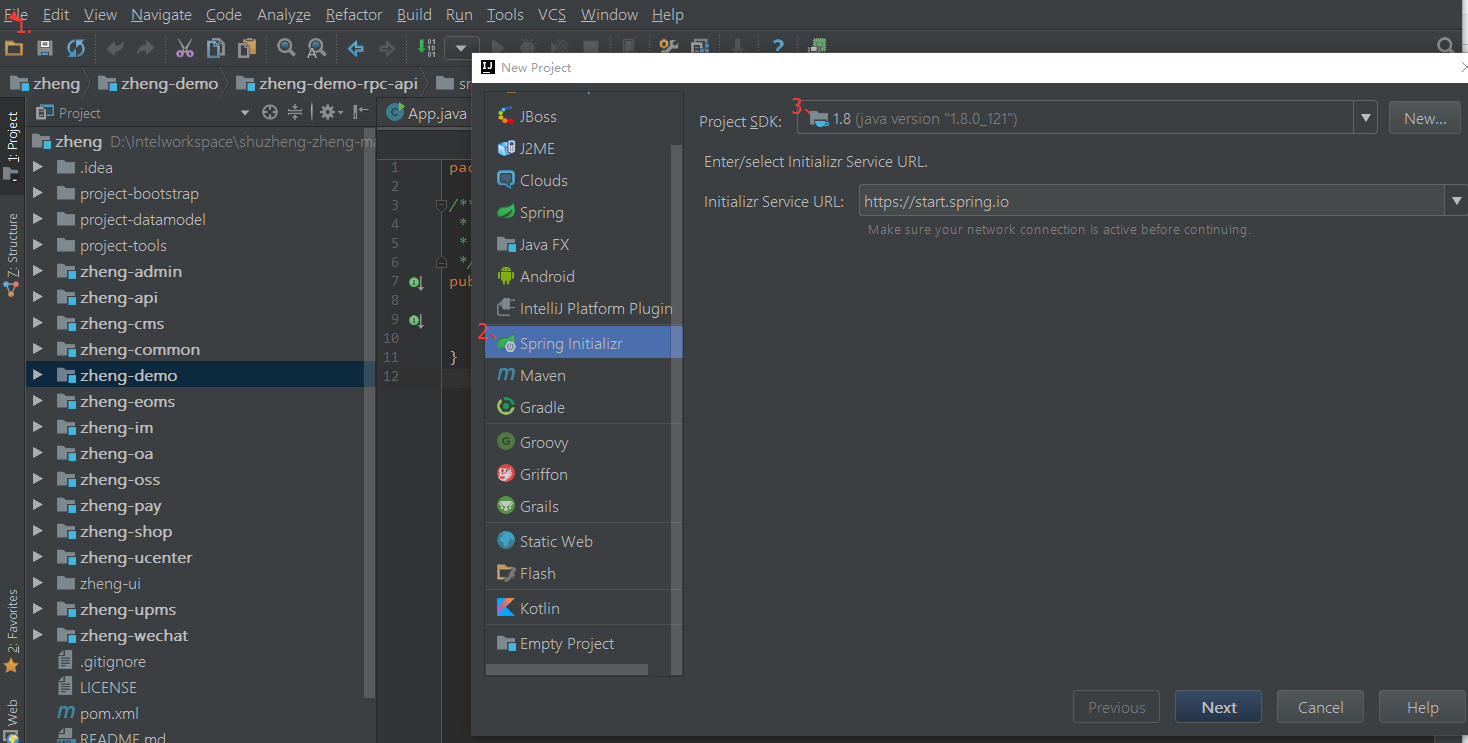Click the gutter icon on line 7
Image resolution: width=1468 pixels, height=743 pixels.
tap(414, 282)
